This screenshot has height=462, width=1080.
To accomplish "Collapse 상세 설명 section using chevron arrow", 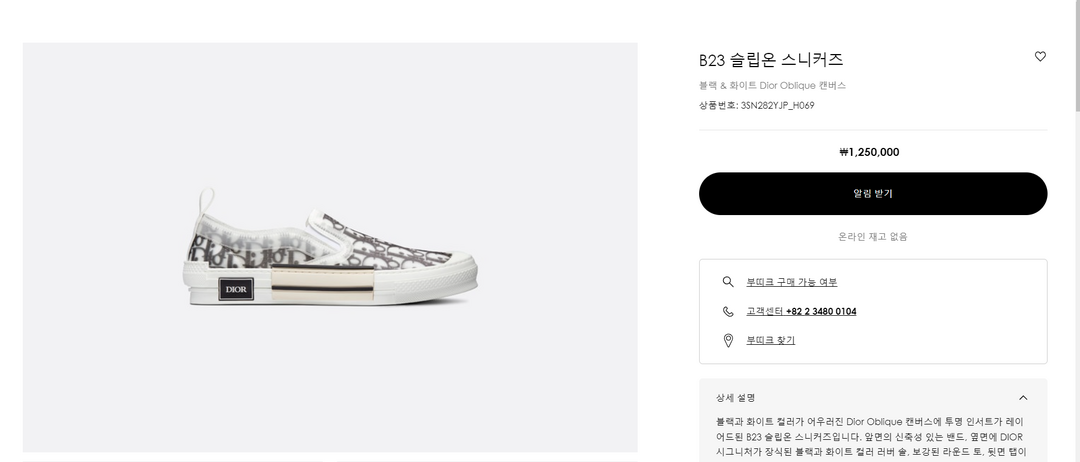I will pyautogui.click(x=1022, y=398).
